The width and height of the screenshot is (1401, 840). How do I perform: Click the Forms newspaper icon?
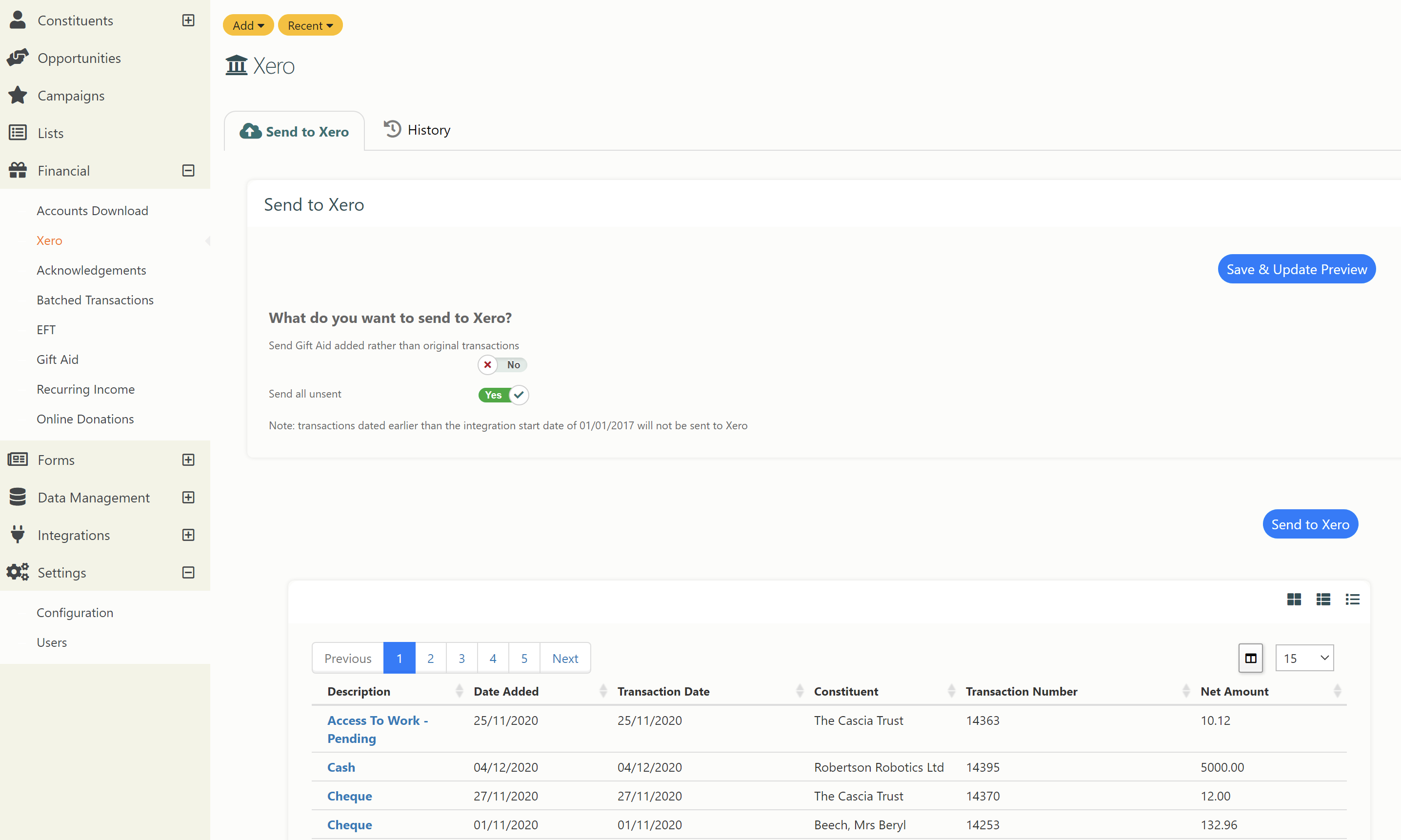18,460
